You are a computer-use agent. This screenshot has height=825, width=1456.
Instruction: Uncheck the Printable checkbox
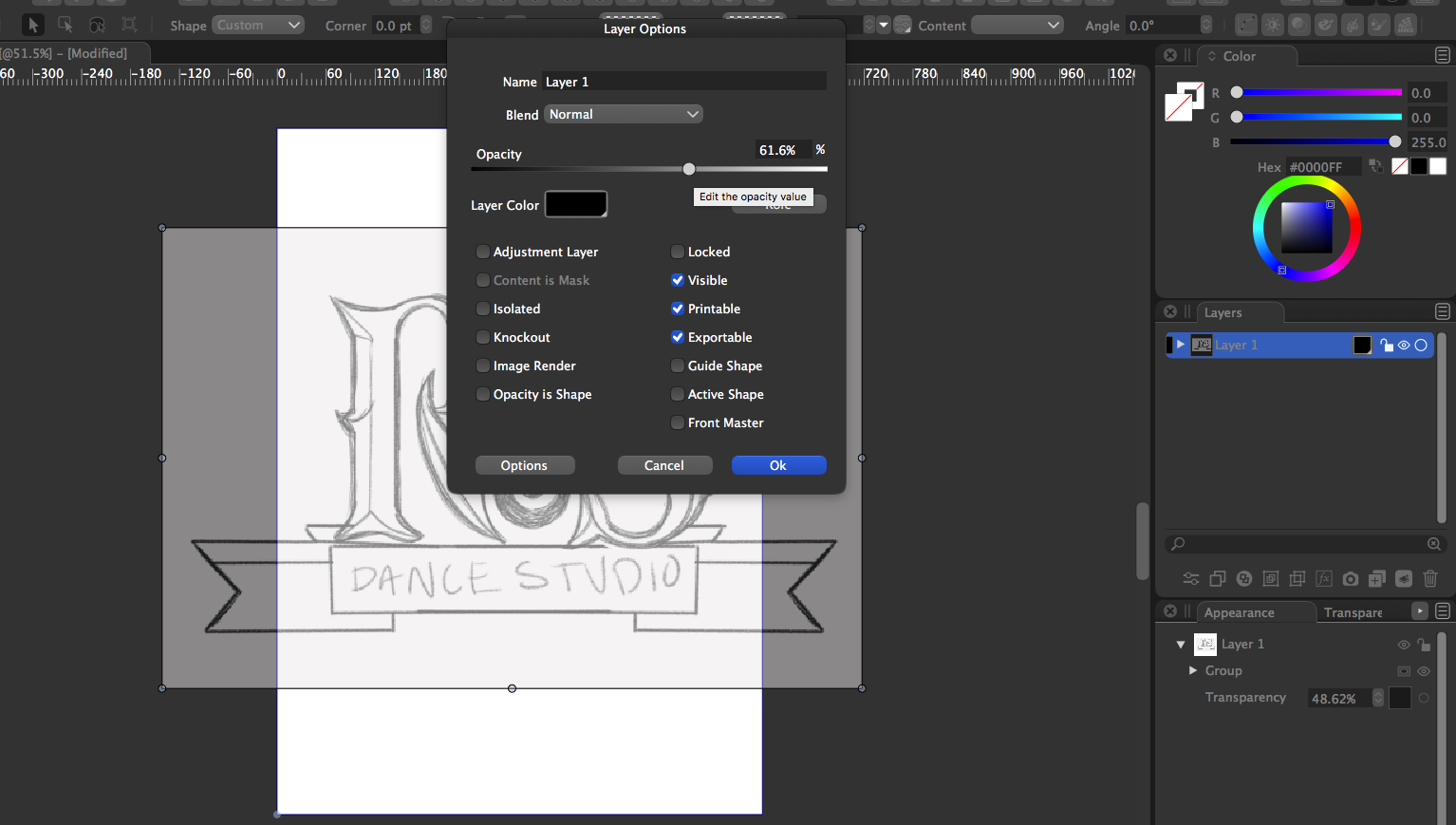pyautogui.click(x=678, y=309)
